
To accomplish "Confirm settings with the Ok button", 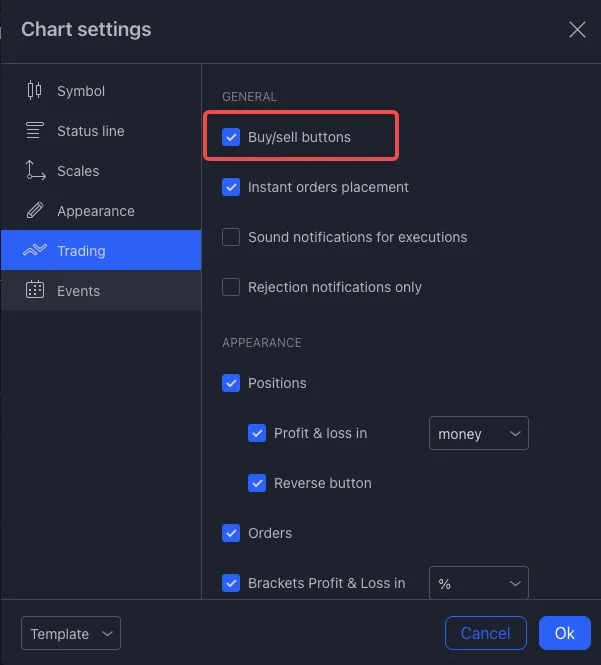I will [x=564, y=633].
